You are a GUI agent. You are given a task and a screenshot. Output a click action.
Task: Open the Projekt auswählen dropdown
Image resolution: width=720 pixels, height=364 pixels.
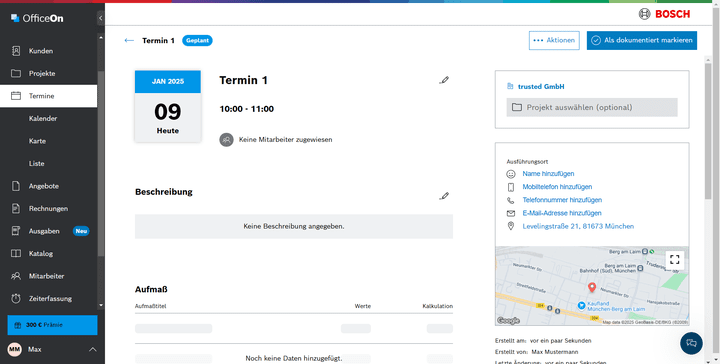click(592, 107)
